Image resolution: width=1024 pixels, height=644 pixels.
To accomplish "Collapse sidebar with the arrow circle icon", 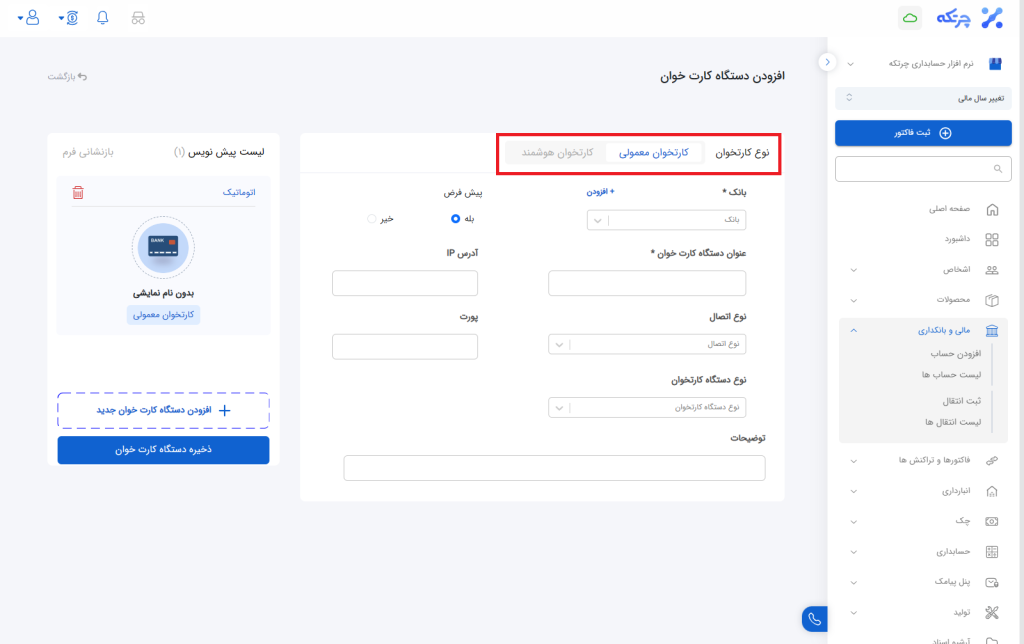I will click(827, 62).
